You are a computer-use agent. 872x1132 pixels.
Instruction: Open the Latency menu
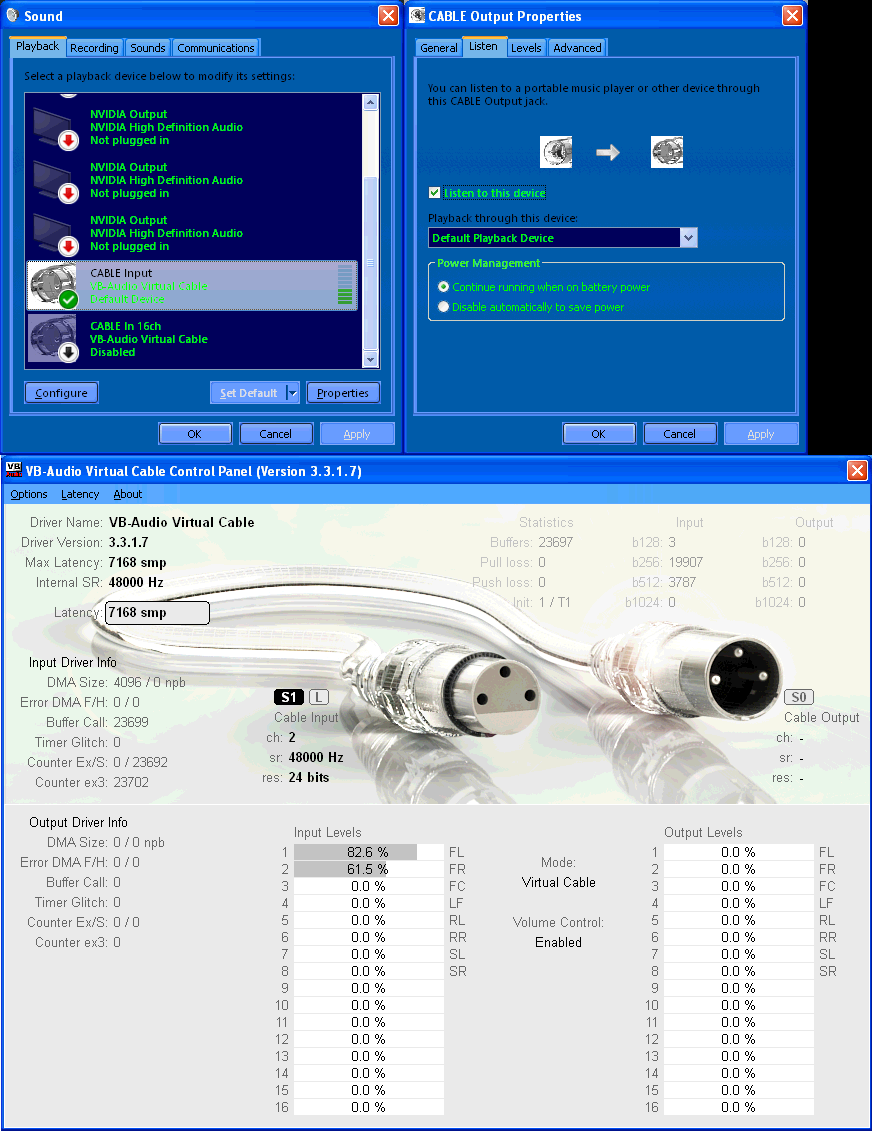[80, 494]
